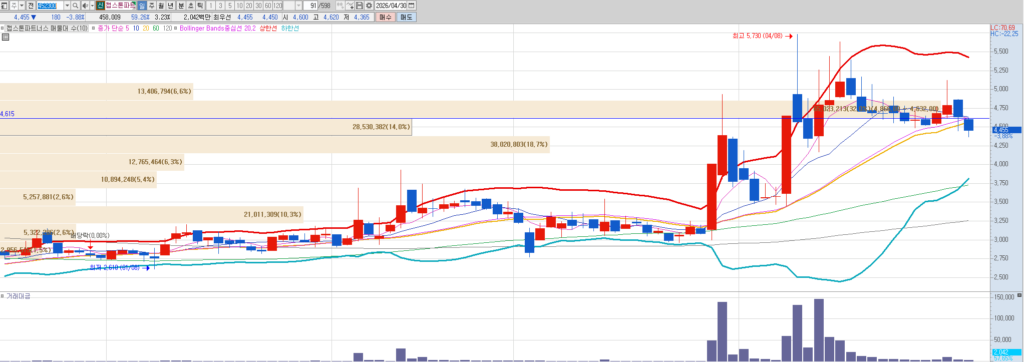Screen dimensions: 1024x362
Task: Toggle the 거래대금 volume panel legend box
Action: pyautogui.click(x=2, y=296)
